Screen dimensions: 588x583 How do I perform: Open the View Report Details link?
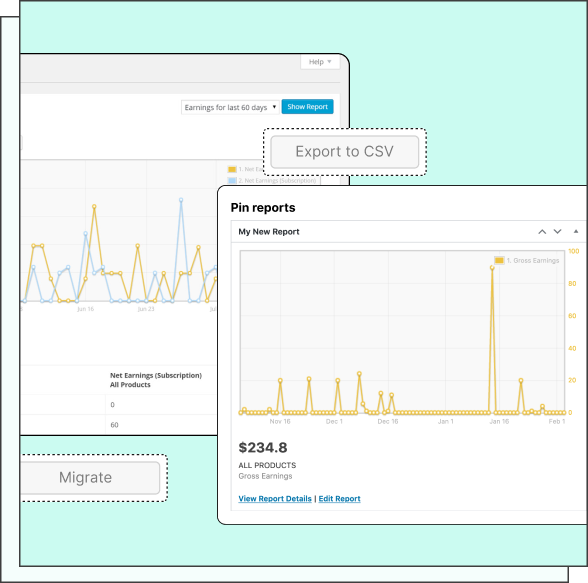tap(275, 499)
